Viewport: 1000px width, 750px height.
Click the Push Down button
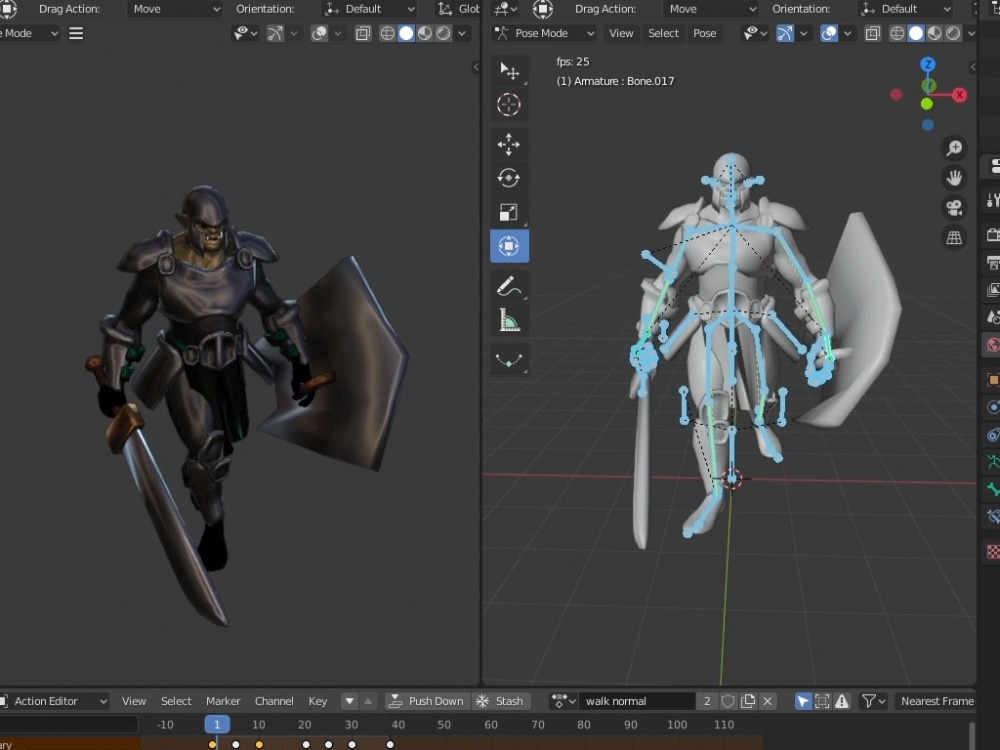click(427, 701)
